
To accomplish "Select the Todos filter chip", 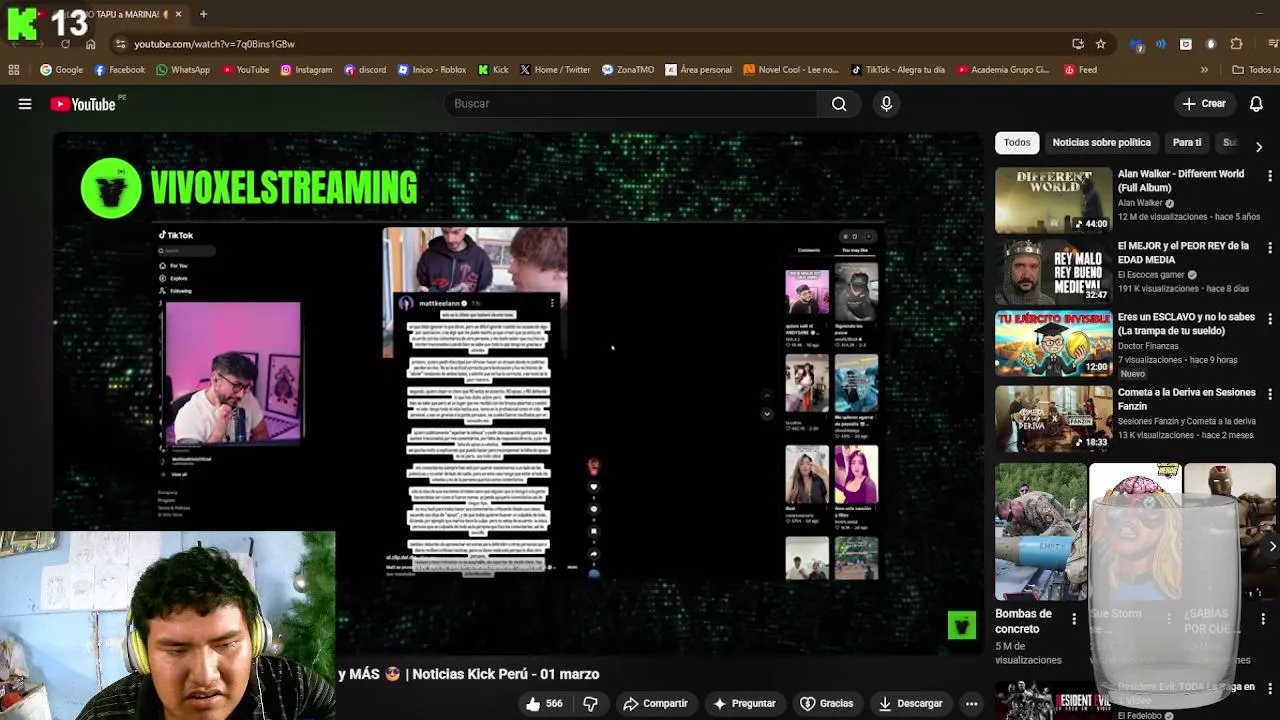I will click(1017, 142).
